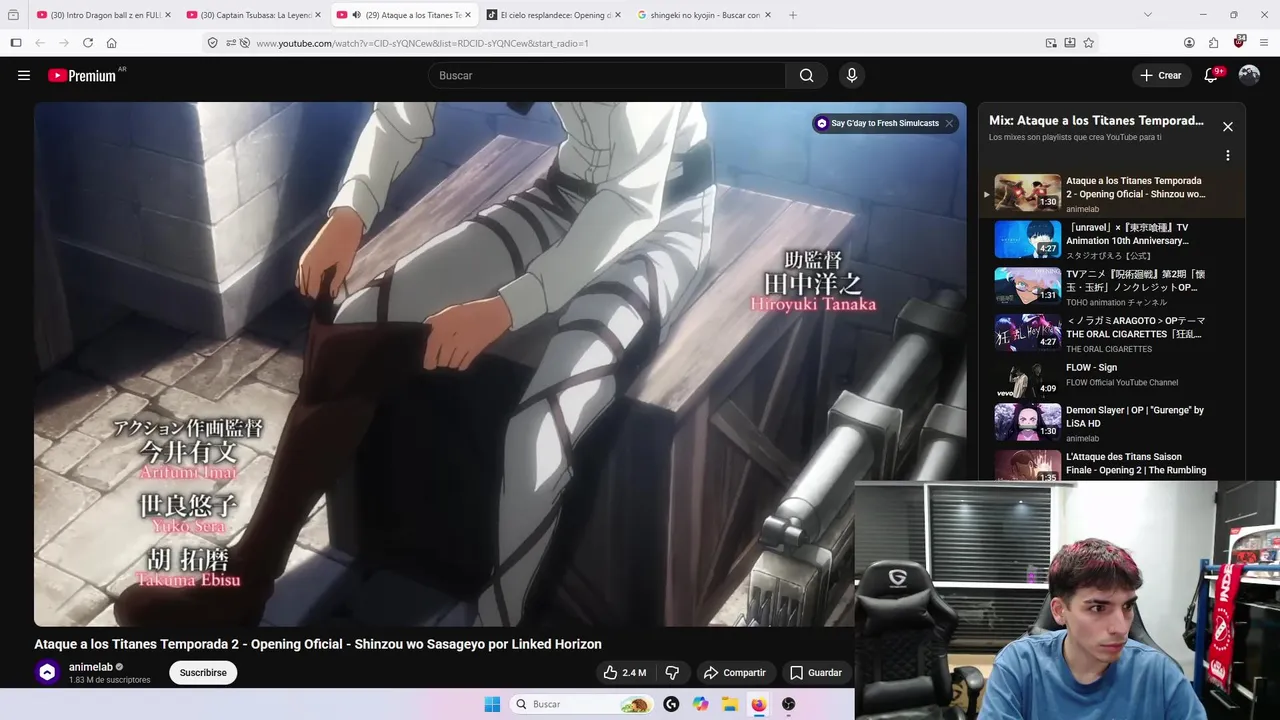Play unravel Tokyo Ghoul playlist video
Image resolution: width=1280 pixels, height=720 pixels.
point(1110,240)
